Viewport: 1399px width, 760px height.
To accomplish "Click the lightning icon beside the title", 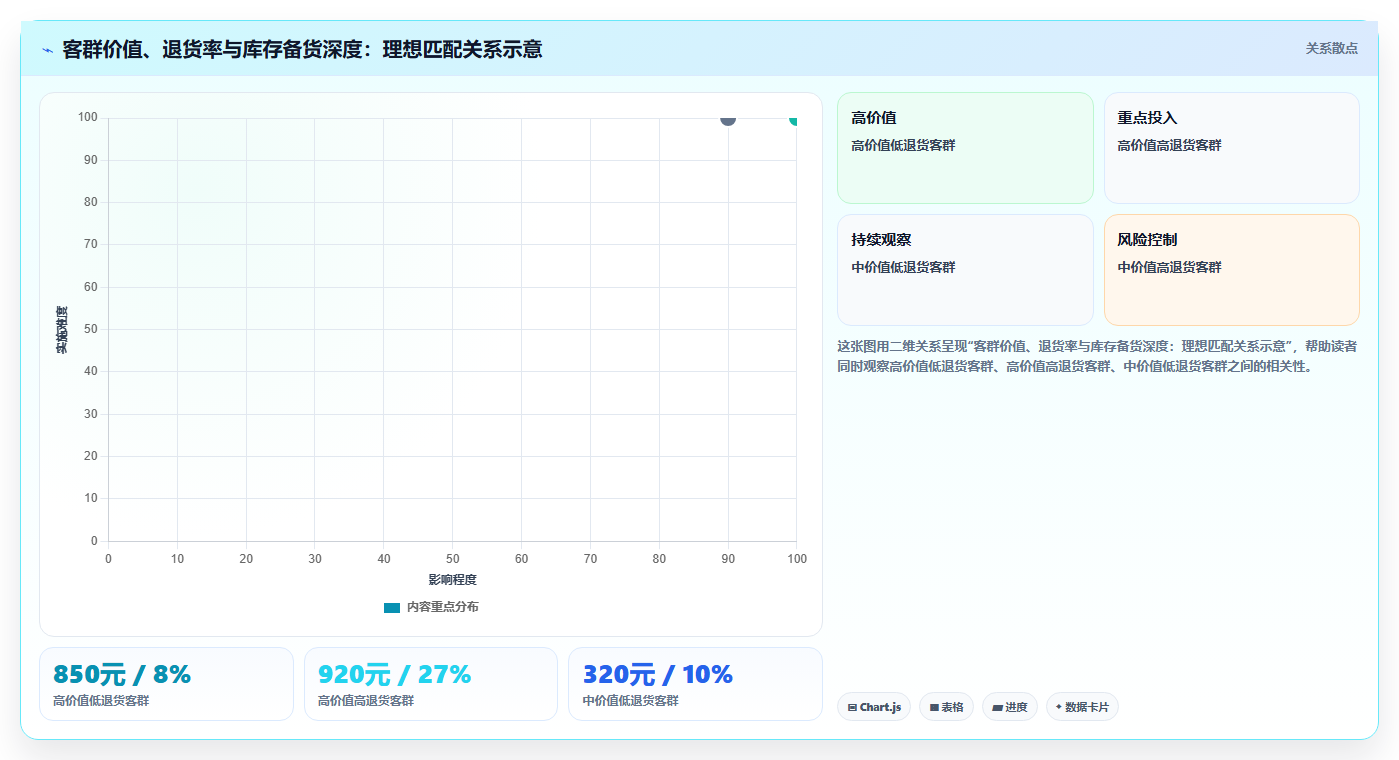I will click(x=47, y=50).
